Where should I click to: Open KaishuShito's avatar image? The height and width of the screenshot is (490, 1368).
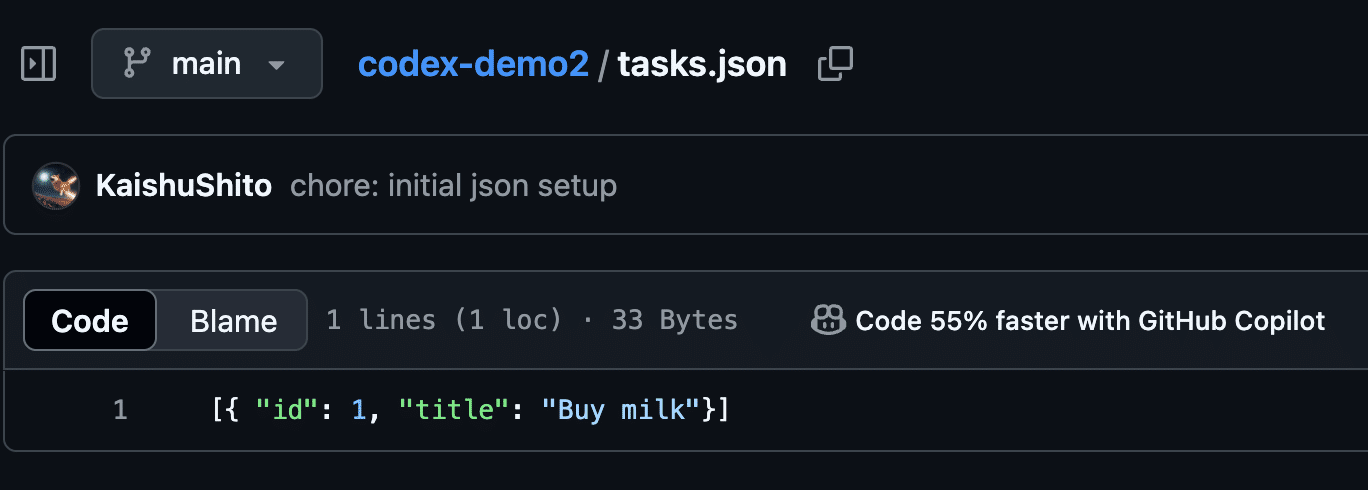click(55, 186)
